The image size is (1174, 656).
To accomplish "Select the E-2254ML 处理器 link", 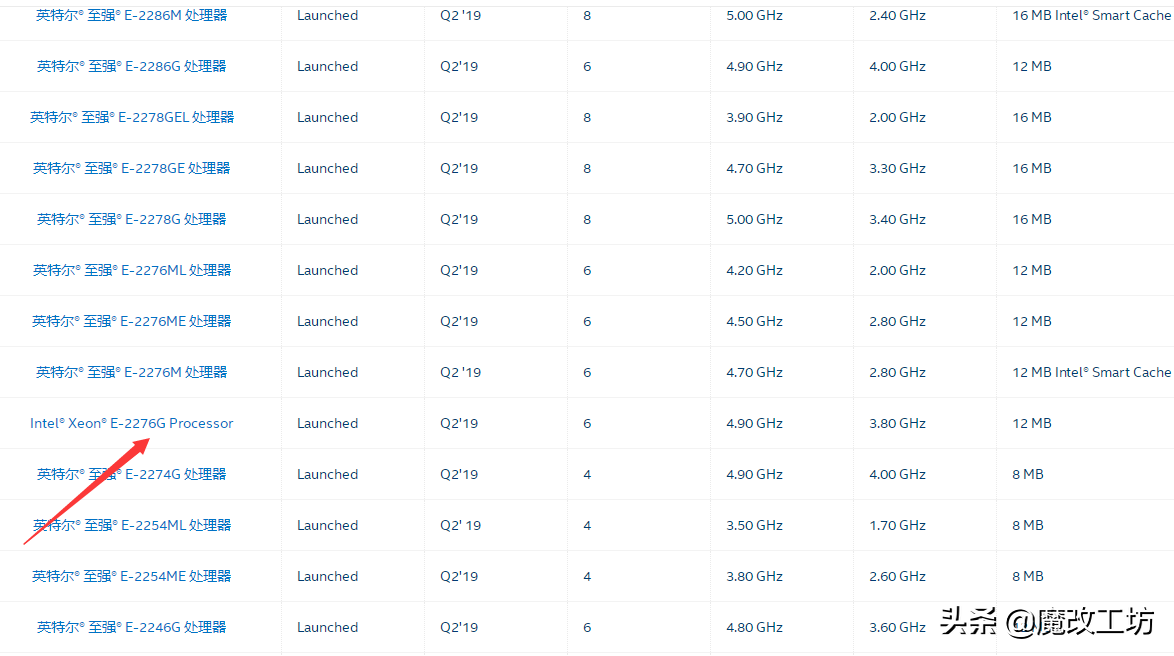I will (x=132, y=525).
